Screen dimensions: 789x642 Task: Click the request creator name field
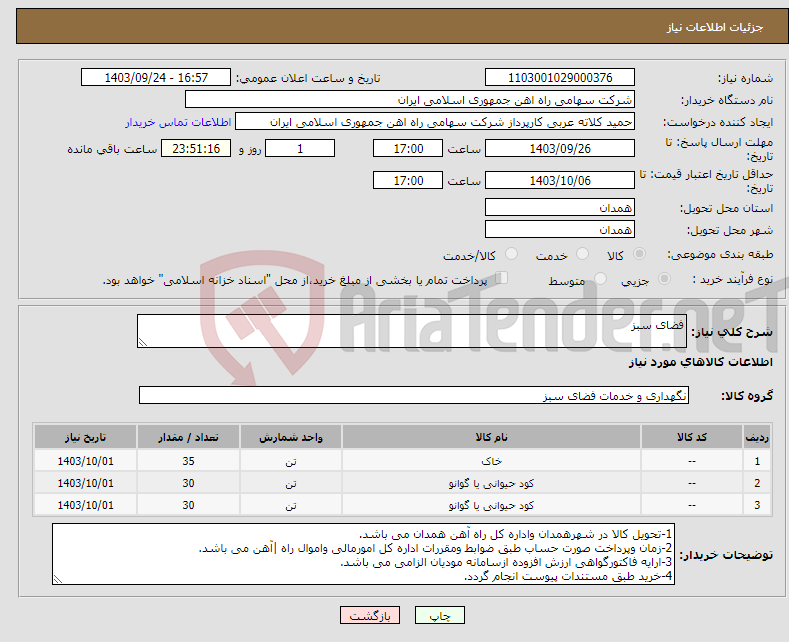click(435, 122)
